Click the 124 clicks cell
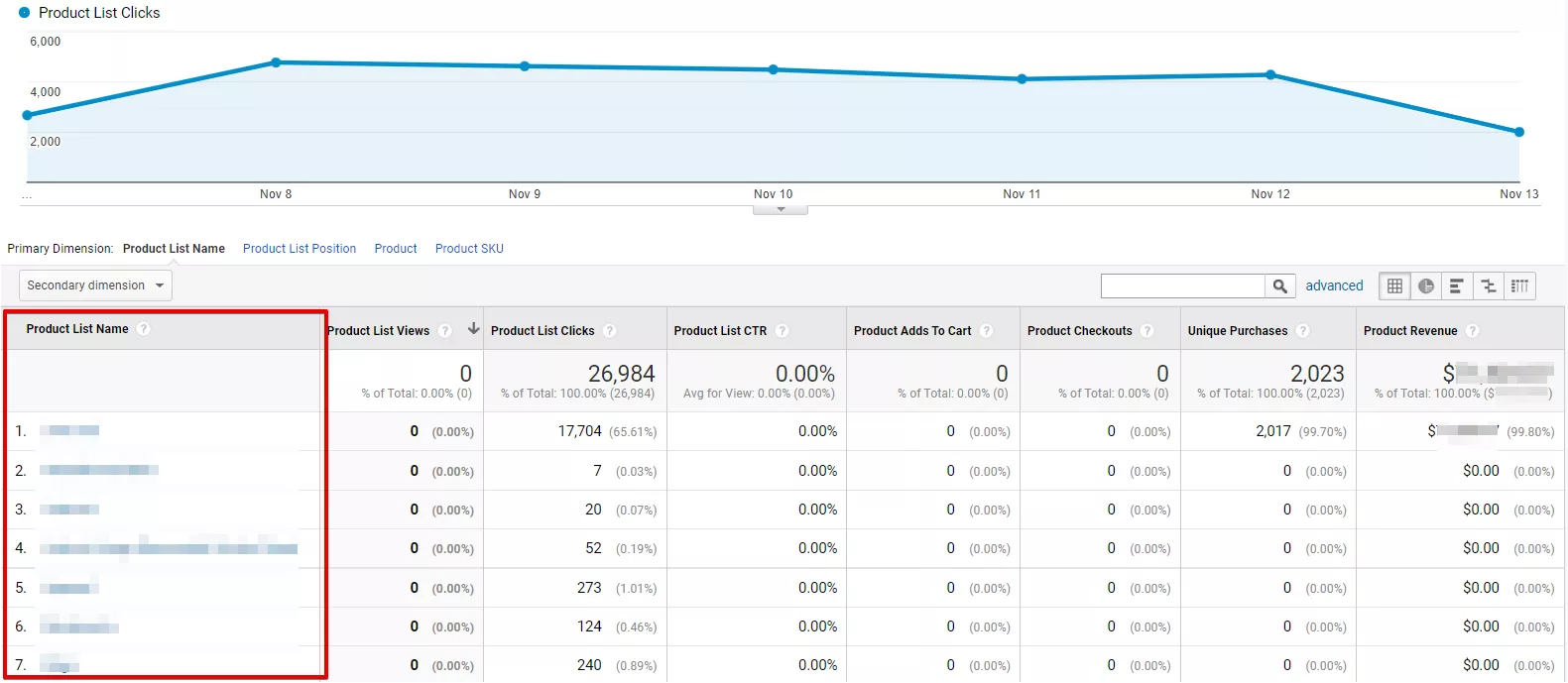Image resolution: width=1568 pixels, height=683 pixels. (x=589, y=626)
